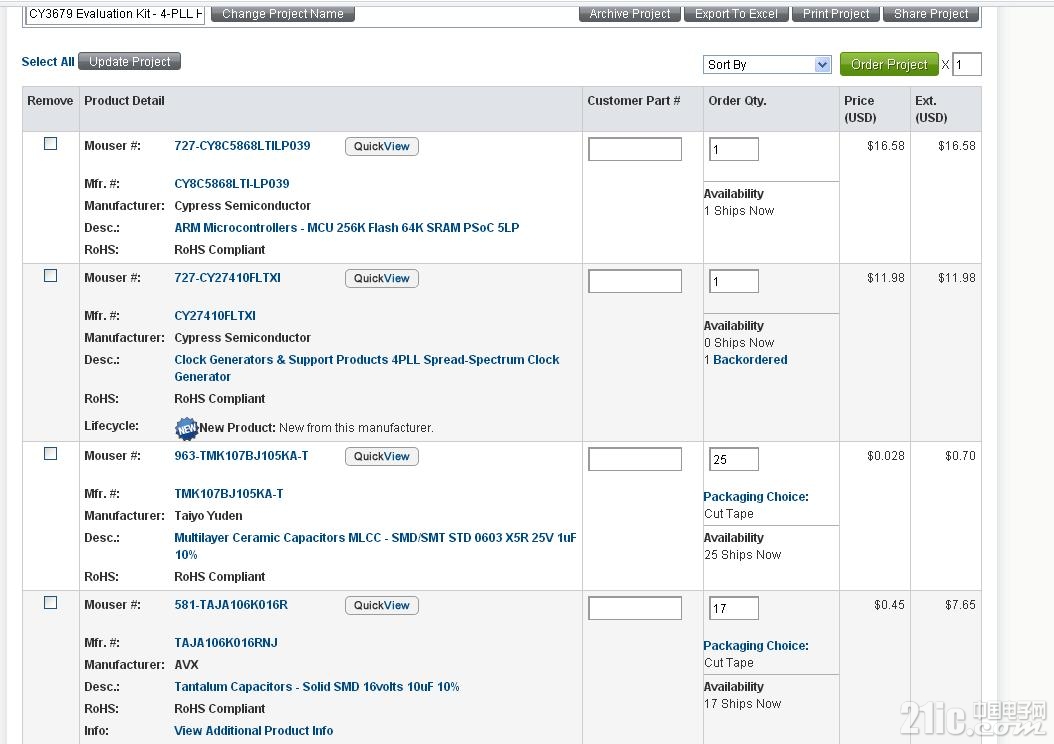This screenshot has width=1054, height=744.
Task: Click View Additional Product Info link
Action: click(253, 731)
